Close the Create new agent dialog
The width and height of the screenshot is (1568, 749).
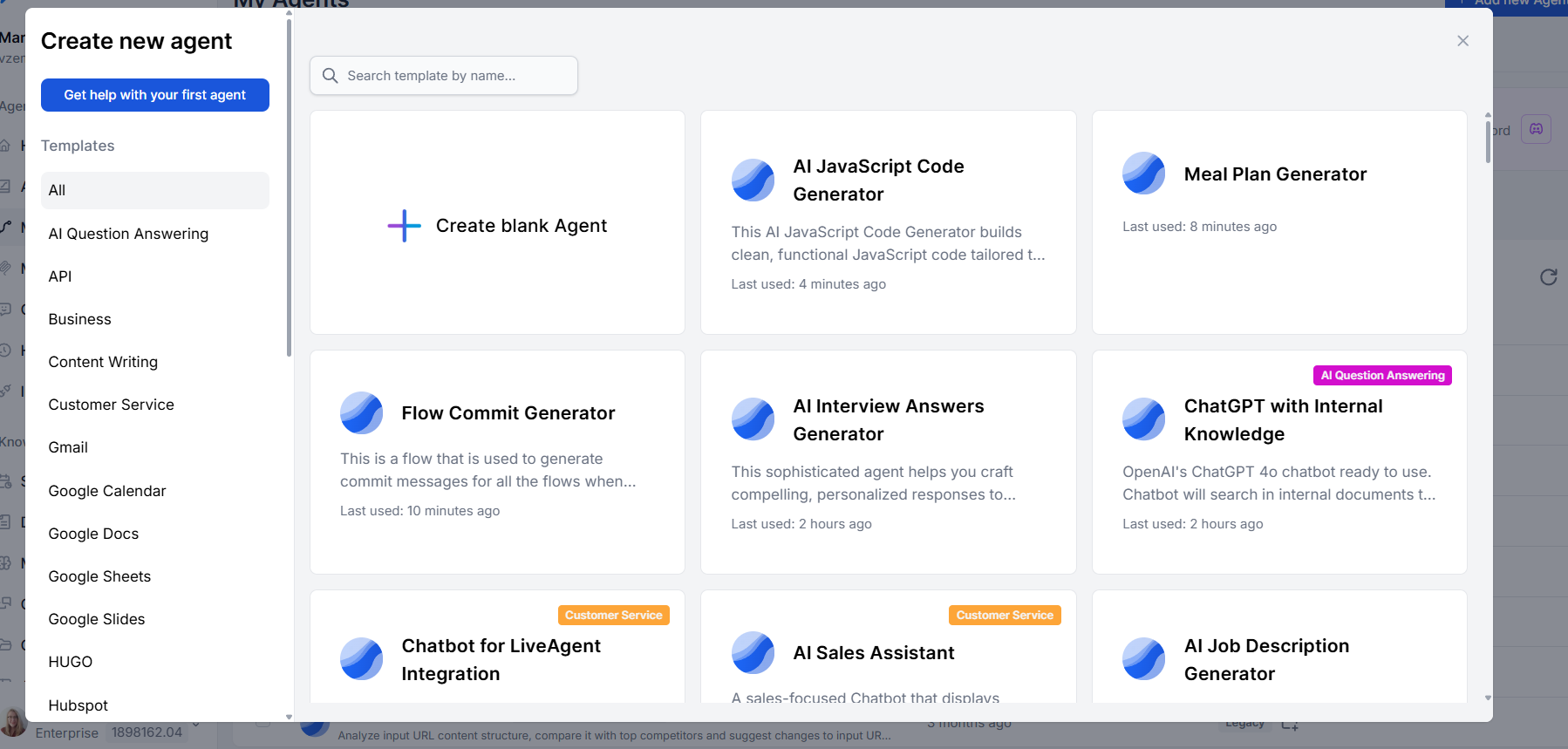(x=1462, y=41)
